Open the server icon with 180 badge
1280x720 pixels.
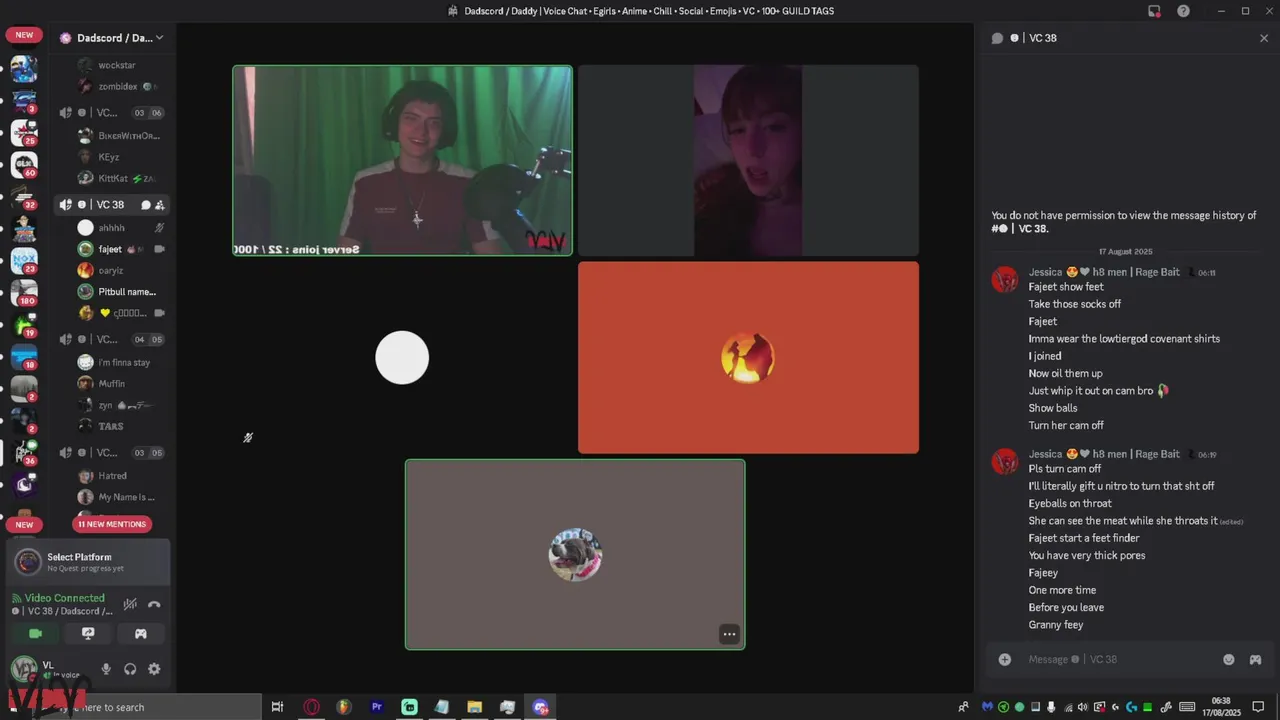point(24,292)
